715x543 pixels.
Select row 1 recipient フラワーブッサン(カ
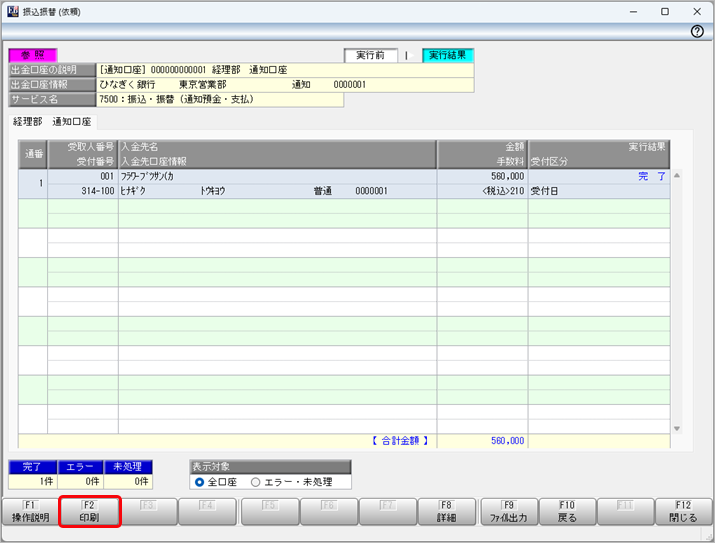[147, 176]
